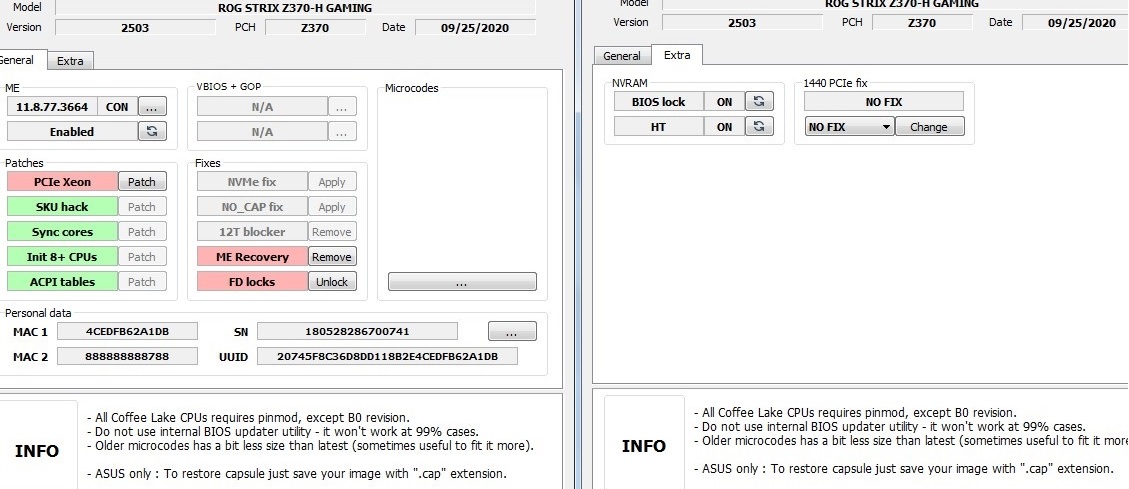
Task: Remove ME Recovery
Action: pos(332,256)
